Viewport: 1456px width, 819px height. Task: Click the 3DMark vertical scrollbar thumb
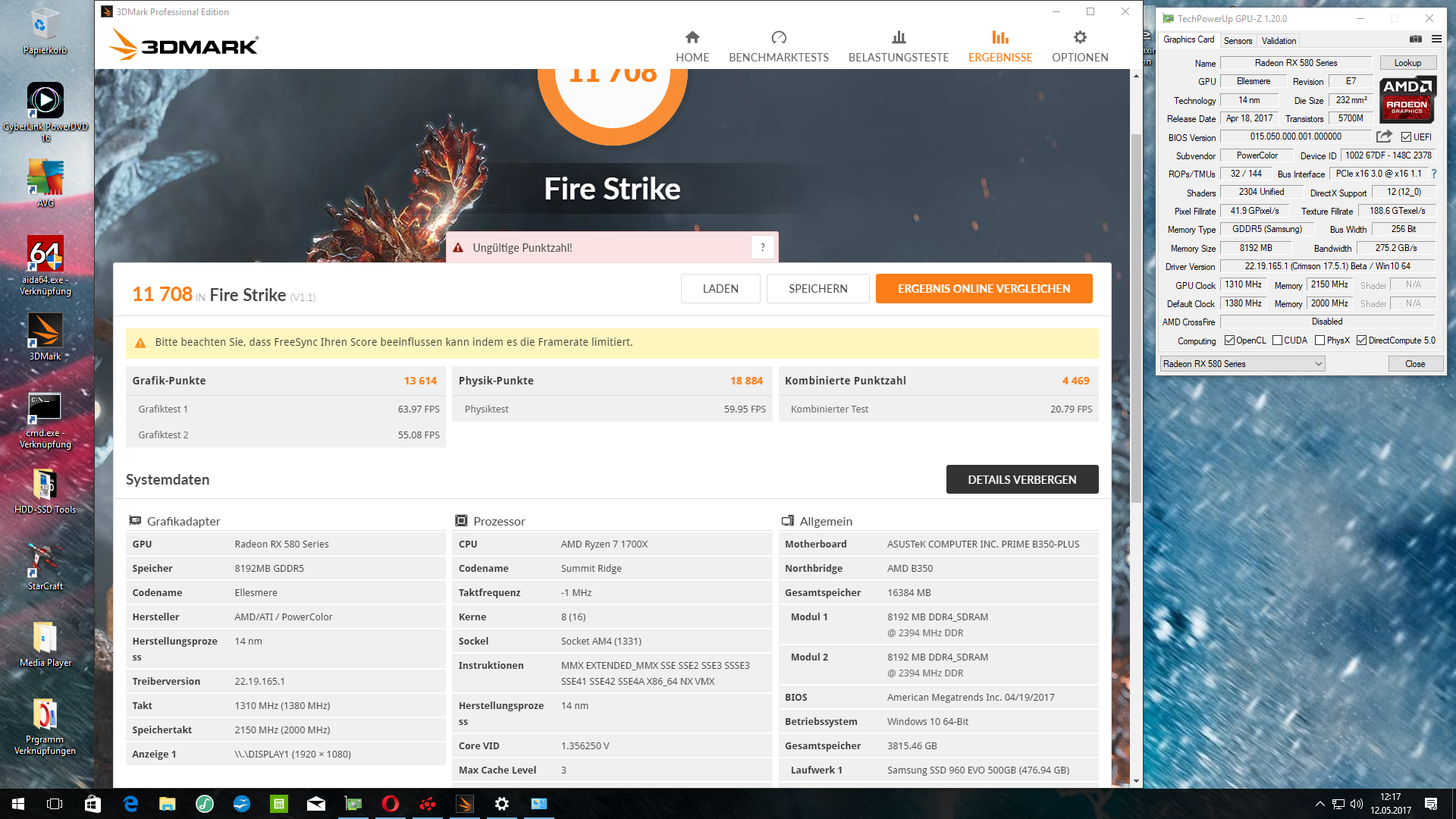[x=1136, y=318]
